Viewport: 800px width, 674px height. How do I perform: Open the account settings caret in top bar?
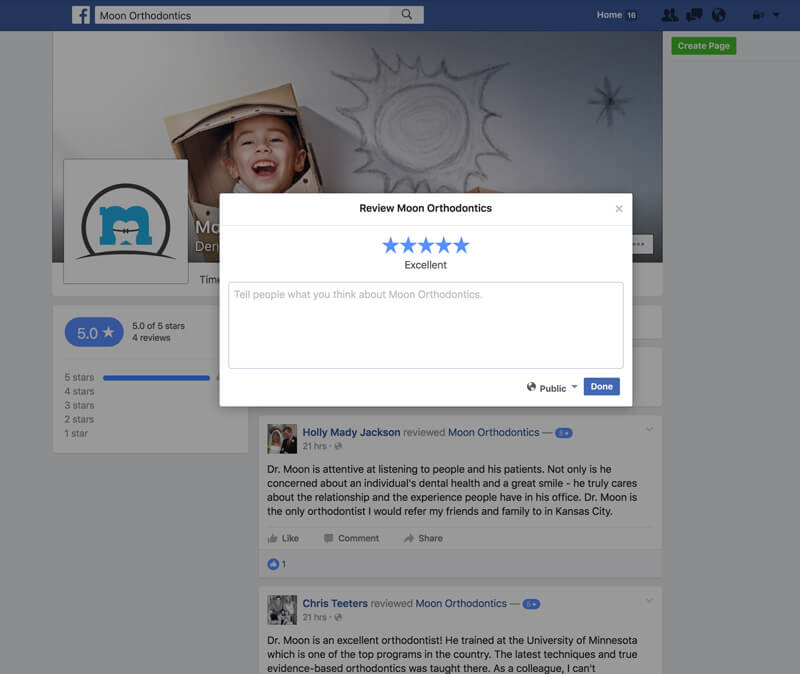[776, 14]
